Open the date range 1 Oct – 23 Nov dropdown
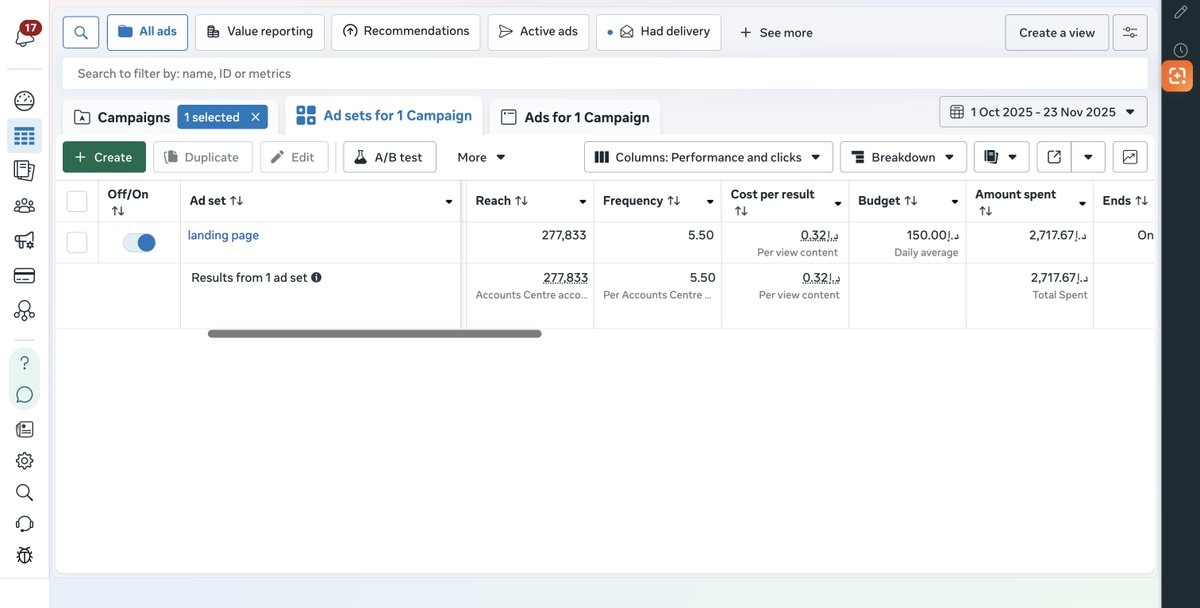Viewport: 1200px width, 608px height. 1043,112
